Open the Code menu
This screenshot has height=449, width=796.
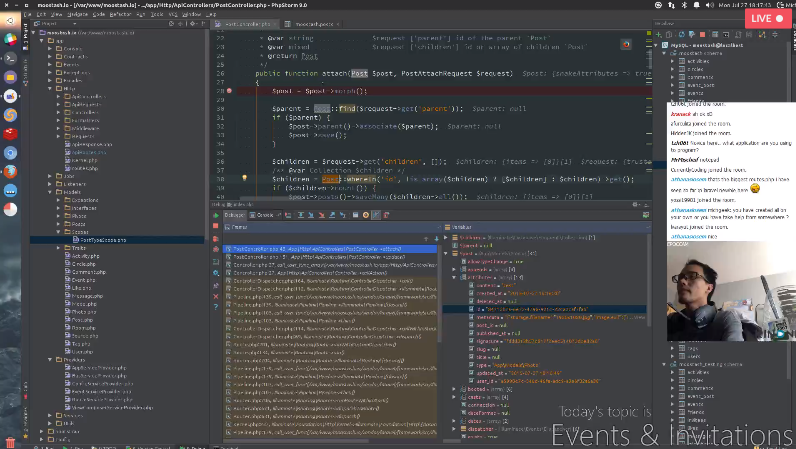coord(98,14)
